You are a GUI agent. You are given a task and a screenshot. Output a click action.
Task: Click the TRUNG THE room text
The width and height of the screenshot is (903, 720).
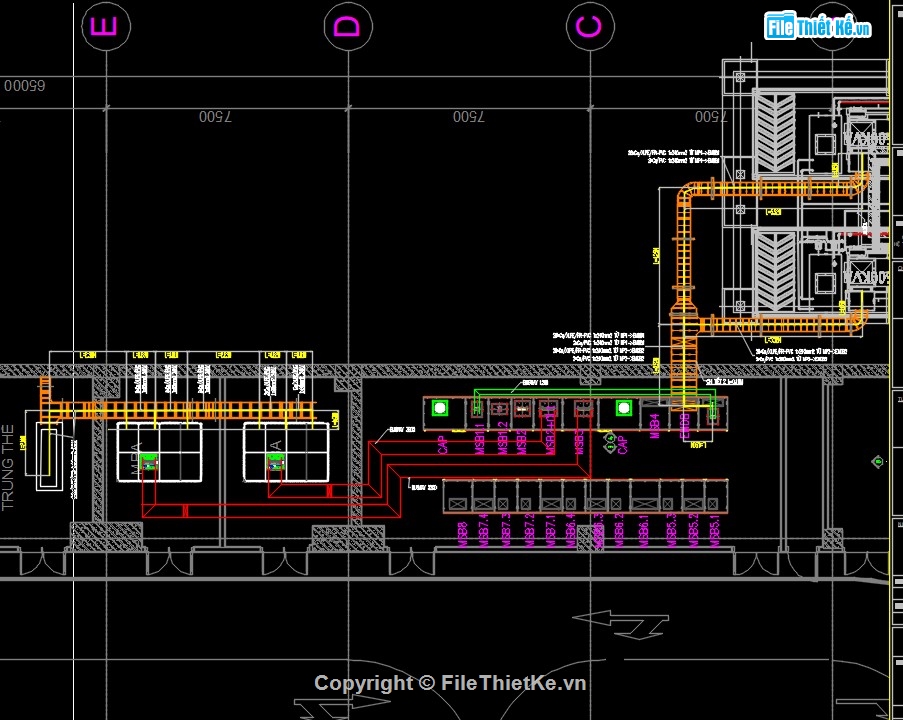(x=10, y=465)
